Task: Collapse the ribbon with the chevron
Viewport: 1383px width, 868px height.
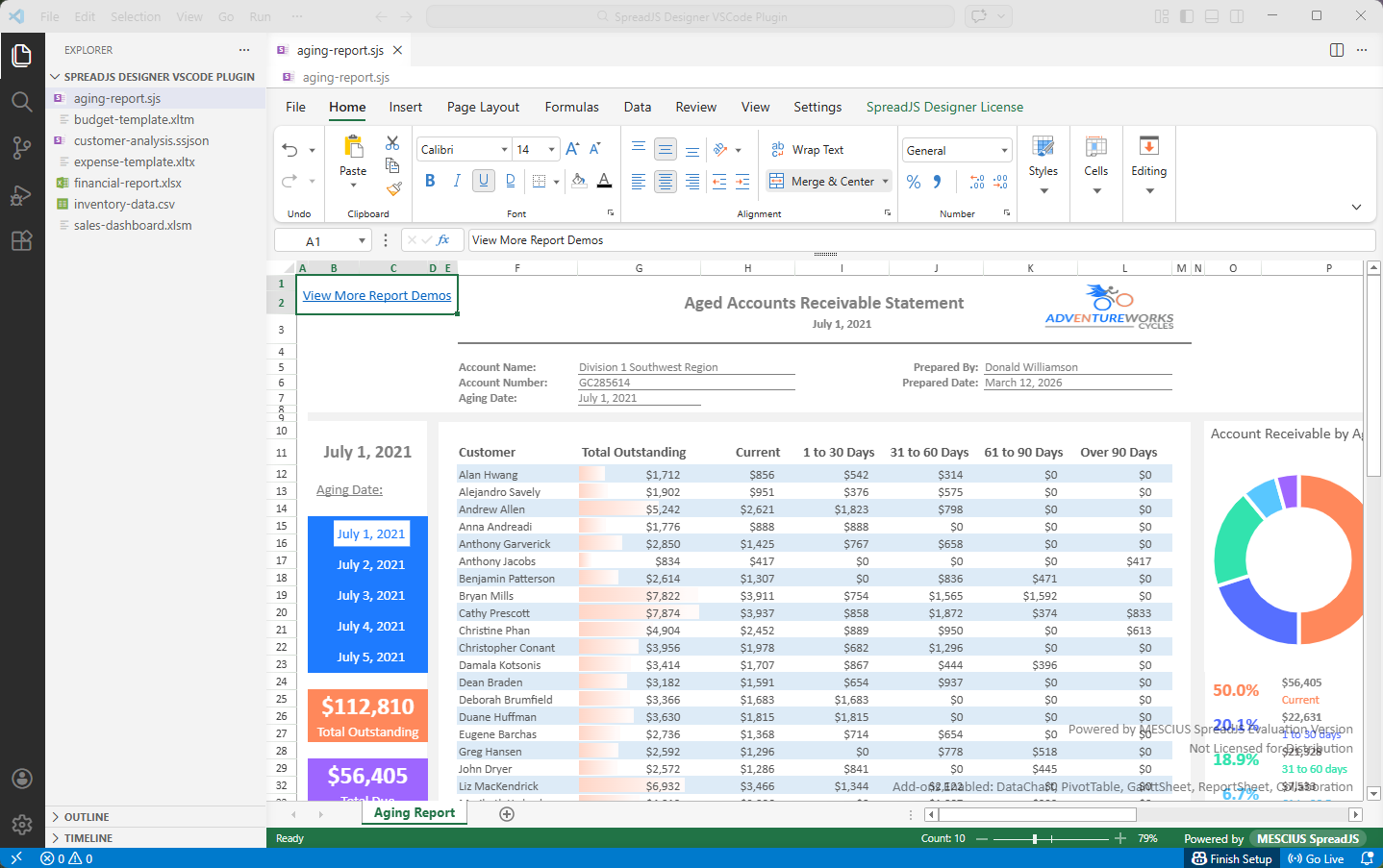Action: pyautogui.click(x=1356, y=207)
